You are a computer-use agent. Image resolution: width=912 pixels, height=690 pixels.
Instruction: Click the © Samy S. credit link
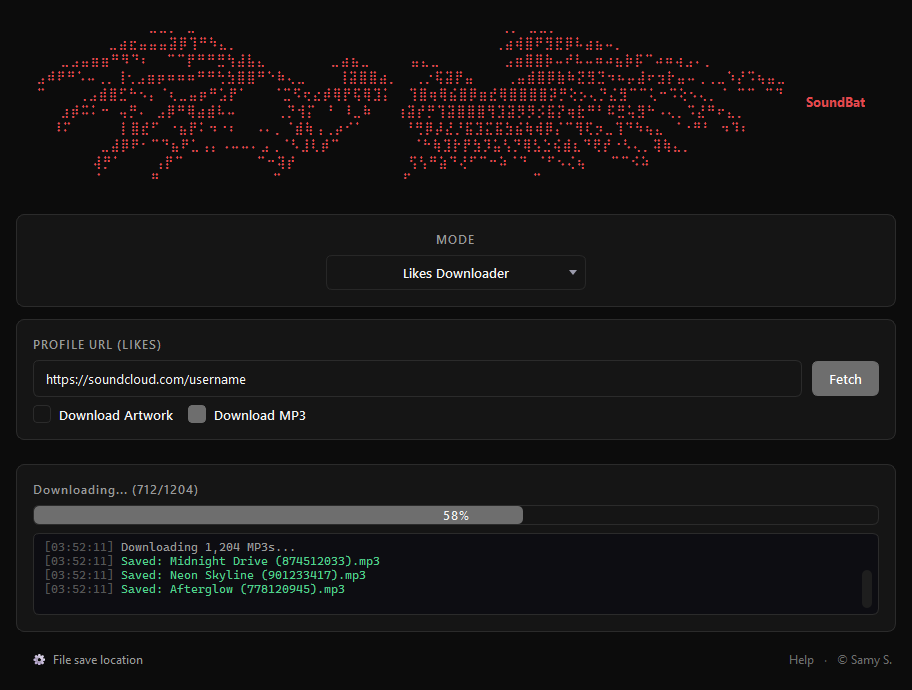click(x=864, y=660)
